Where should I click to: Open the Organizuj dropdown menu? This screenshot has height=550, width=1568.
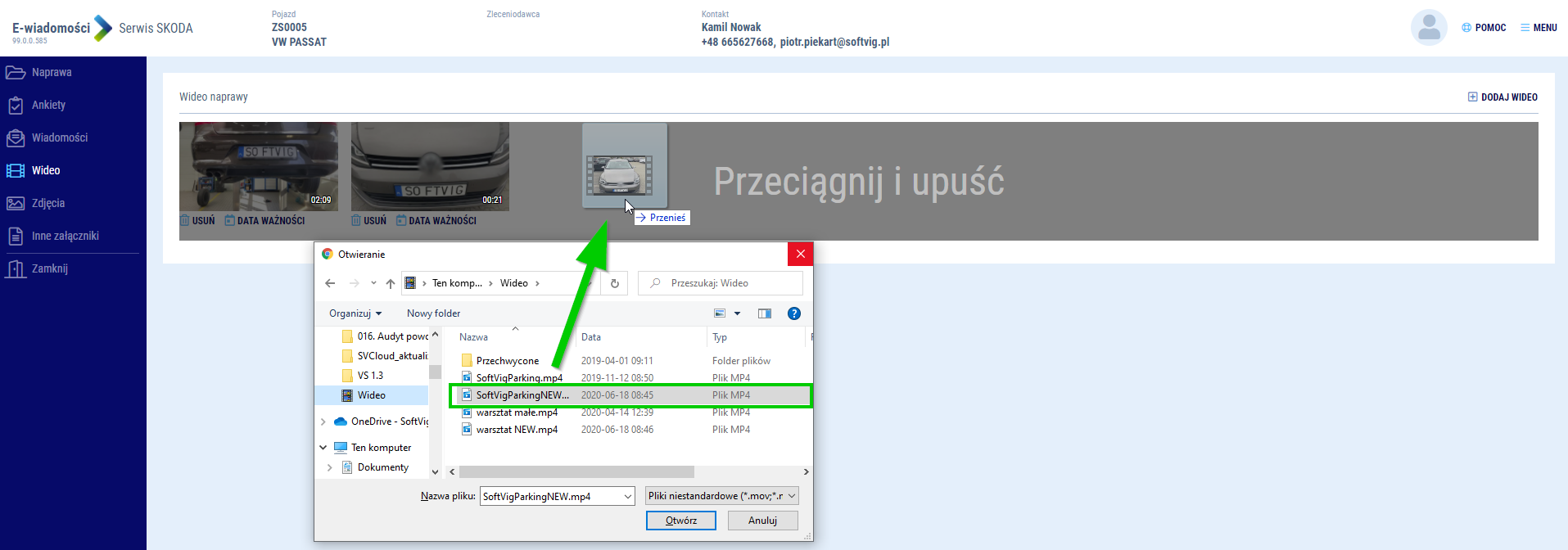[355, 313]
